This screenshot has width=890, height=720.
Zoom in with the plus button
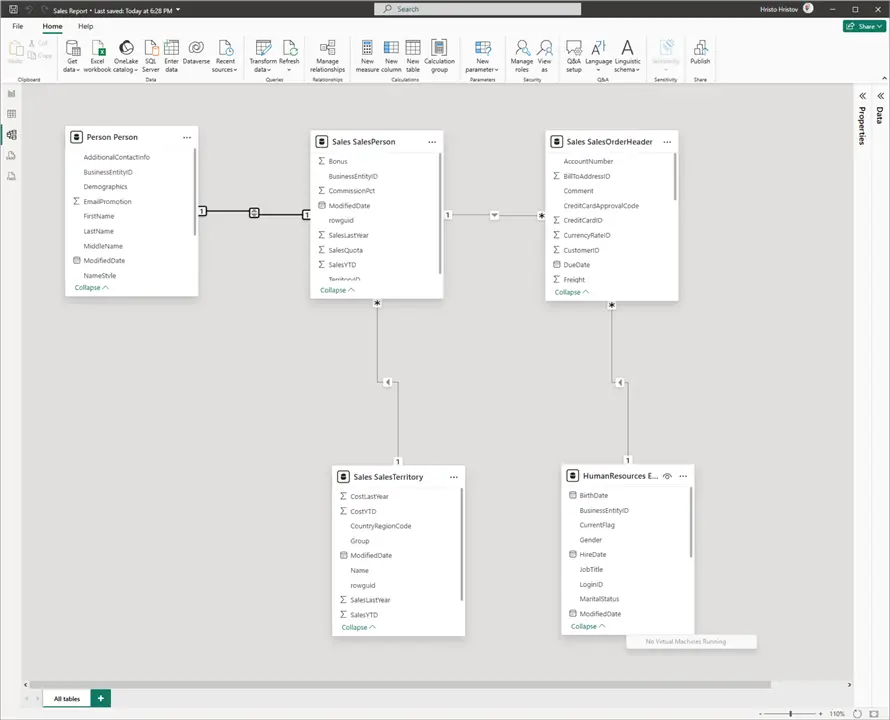tap(820, 713)
